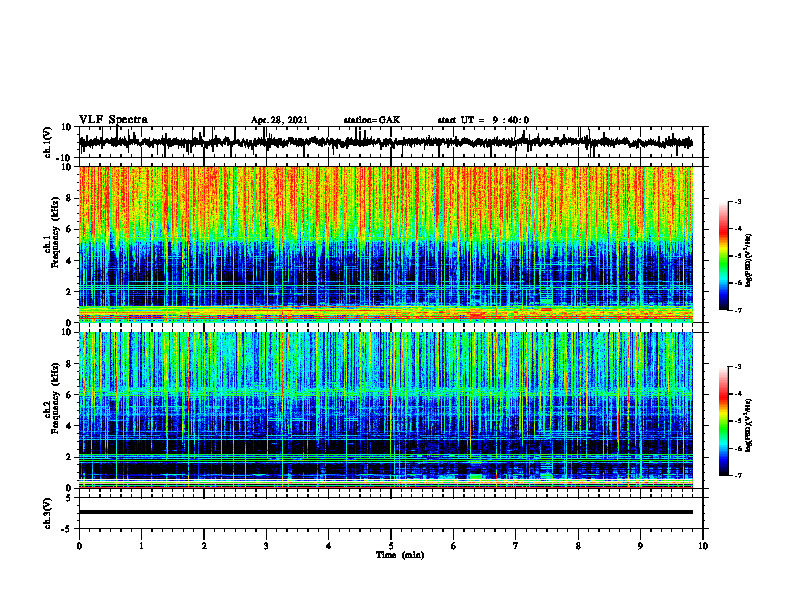Click the "4" tick label on Time axis
792x612 pixels.
[329, 546]
